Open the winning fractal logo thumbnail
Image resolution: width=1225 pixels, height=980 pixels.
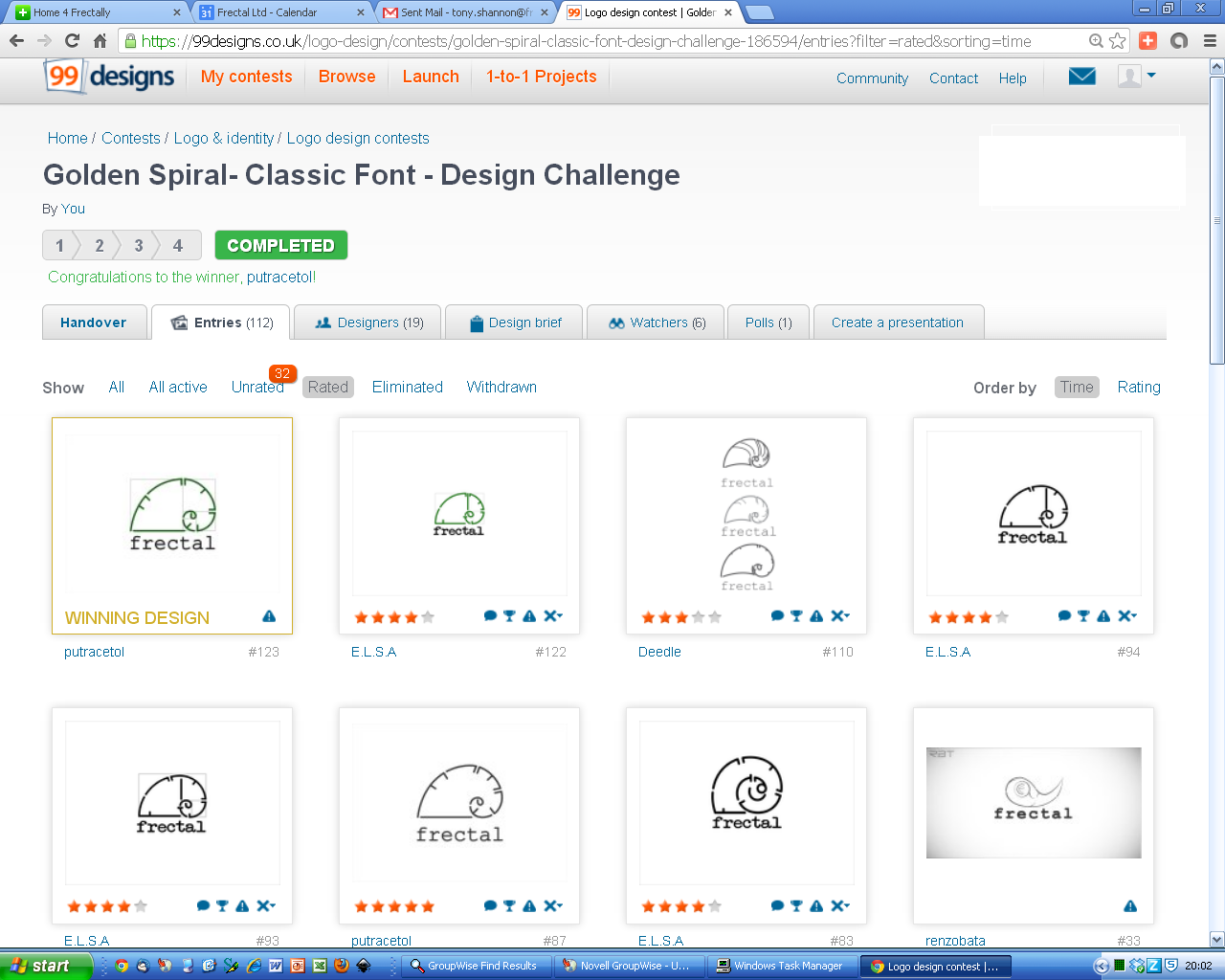point(172,515)
